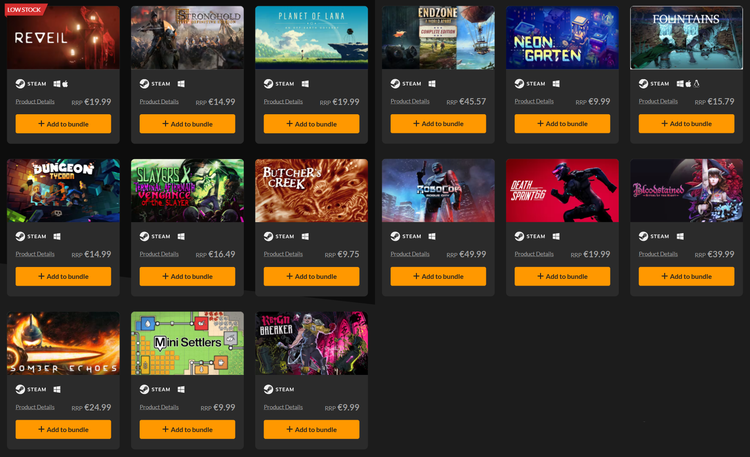Open Product Details for Butcher's Creek
The width and height of the screenshot is (750, 457).
(283, 254)
